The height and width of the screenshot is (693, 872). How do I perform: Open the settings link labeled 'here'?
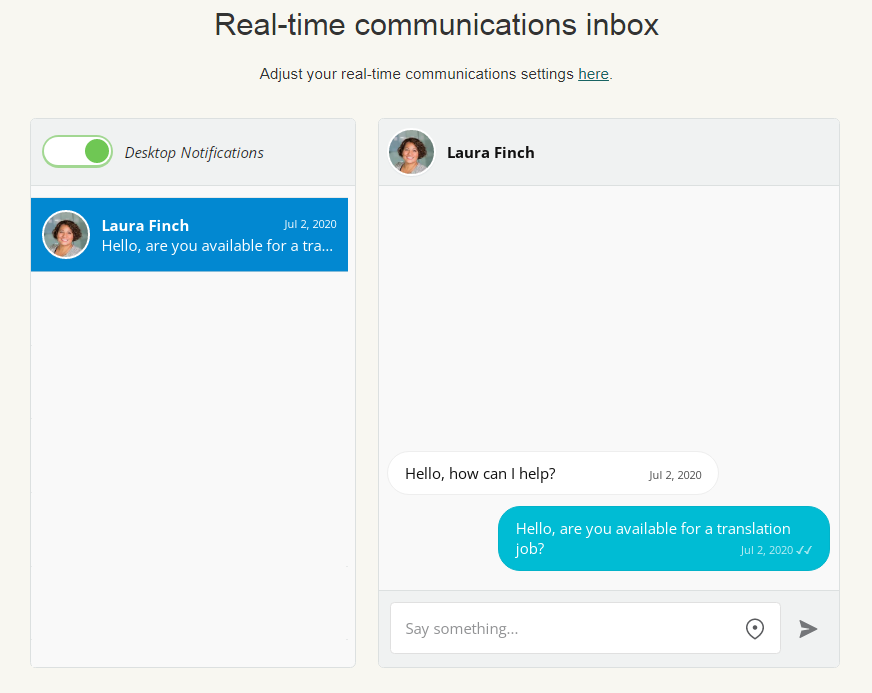click(x=593, y=74)
